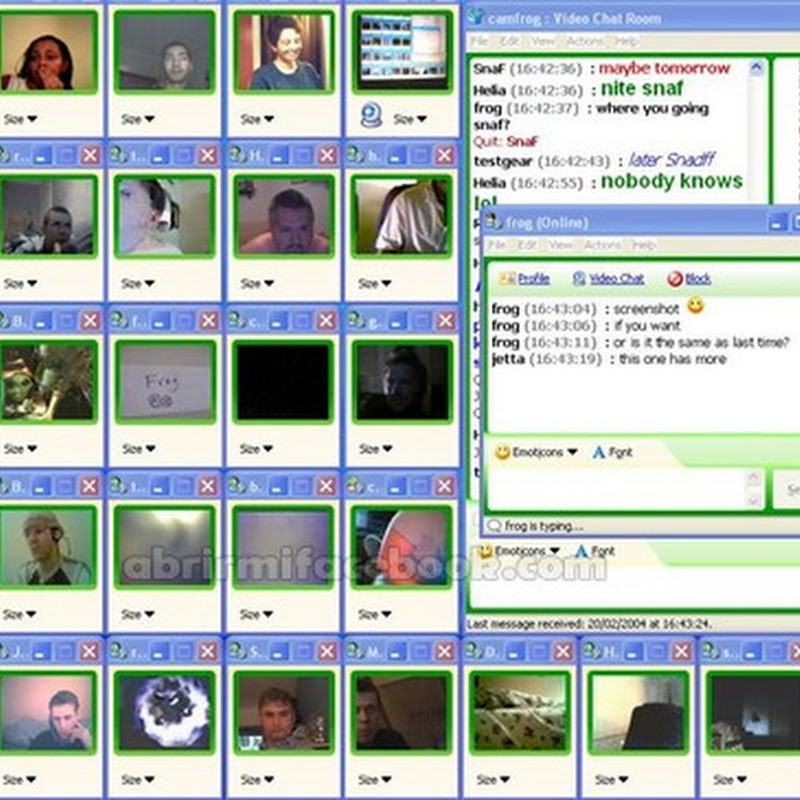
Task: Click the title icon of the white-shirt torso window
Action: click(355, 155)
